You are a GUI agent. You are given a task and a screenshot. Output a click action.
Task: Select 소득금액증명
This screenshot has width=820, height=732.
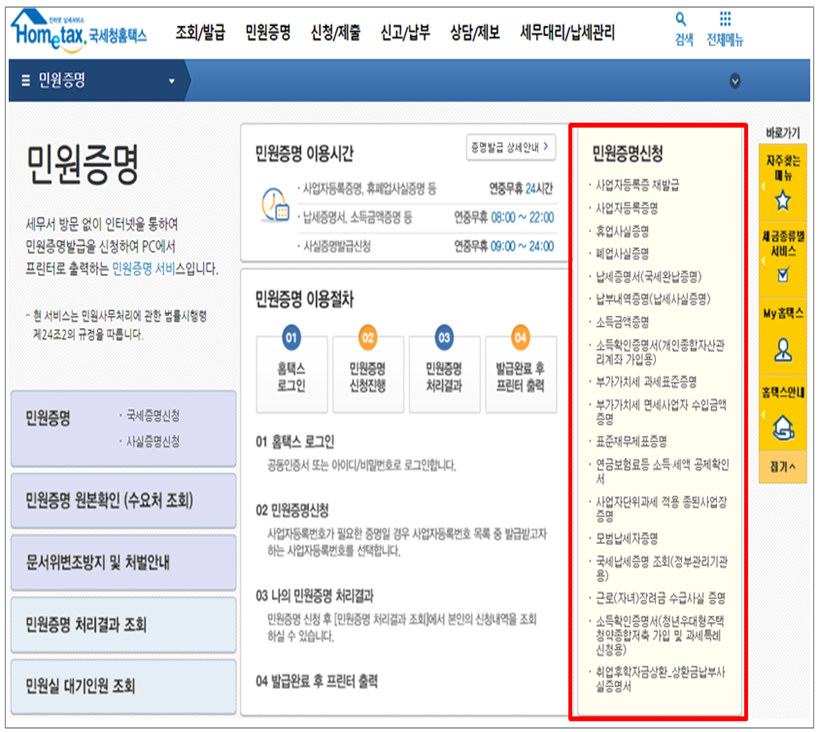(622, 322)
